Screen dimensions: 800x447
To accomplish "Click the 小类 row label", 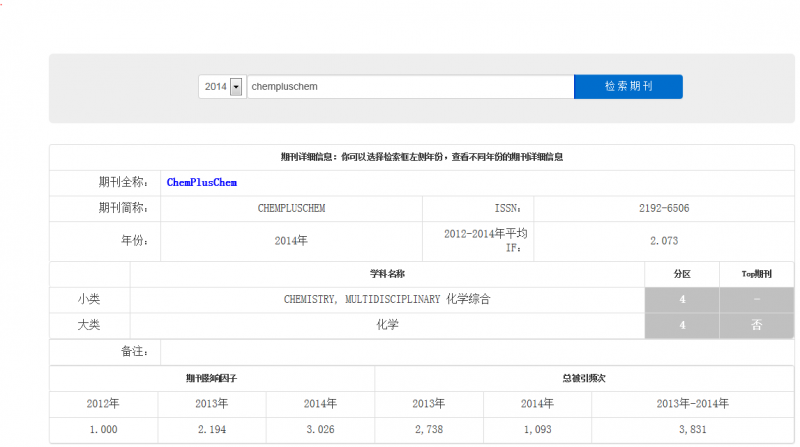I will click(89, 300).
